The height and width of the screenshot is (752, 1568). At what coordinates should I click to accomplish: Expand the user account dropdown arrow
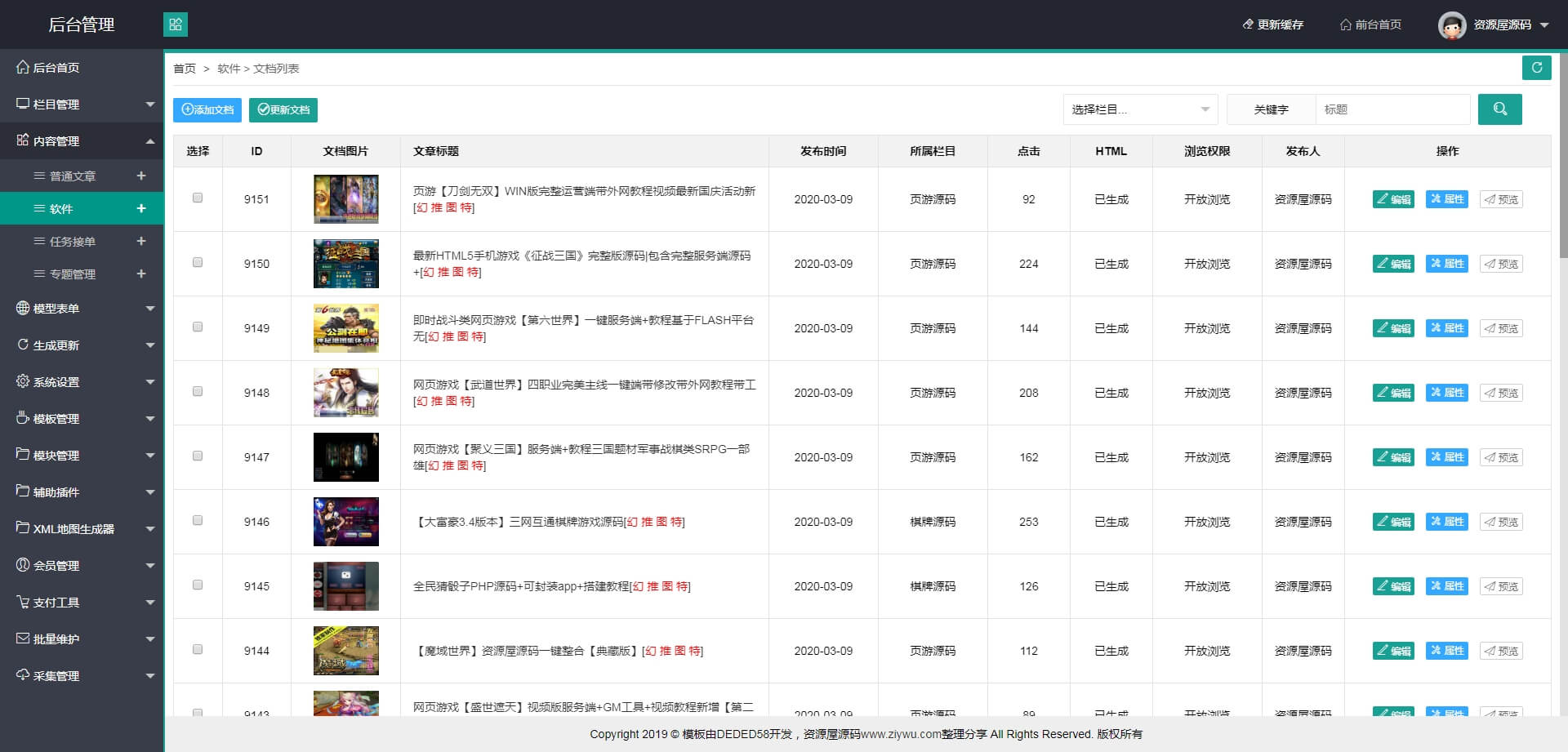[x=1544, y=25]
